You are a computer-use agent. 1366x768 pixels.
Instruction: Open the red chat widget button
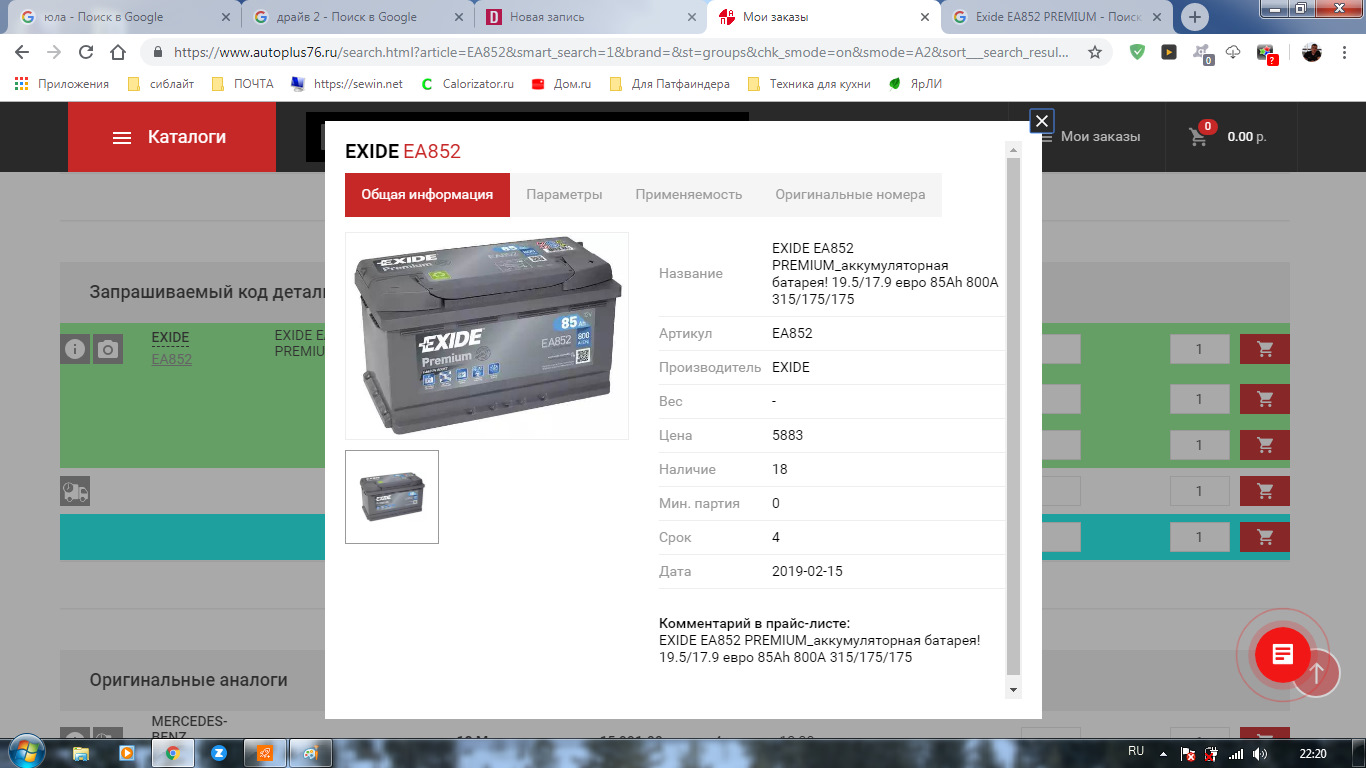pos(1283,655)
